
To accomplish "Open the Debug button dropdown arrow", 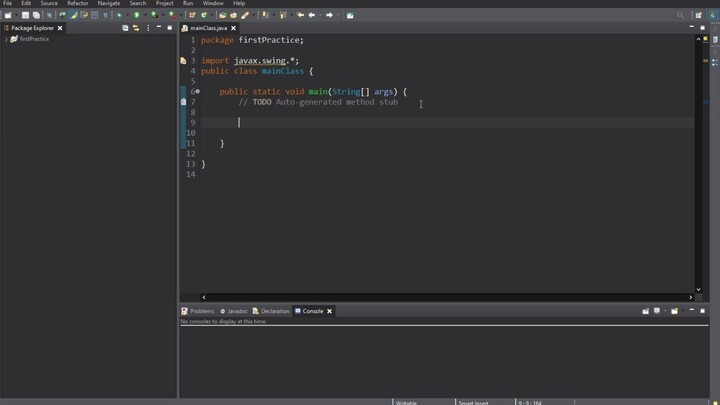I will pos(127,15).
